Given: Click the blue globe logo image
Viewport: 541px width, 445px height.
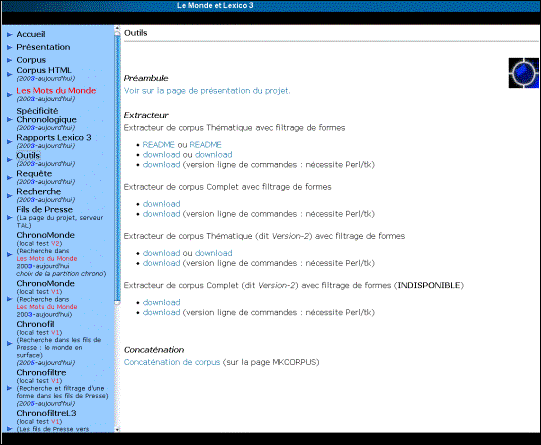Looking at the screenshot, I should click(524, 73).
